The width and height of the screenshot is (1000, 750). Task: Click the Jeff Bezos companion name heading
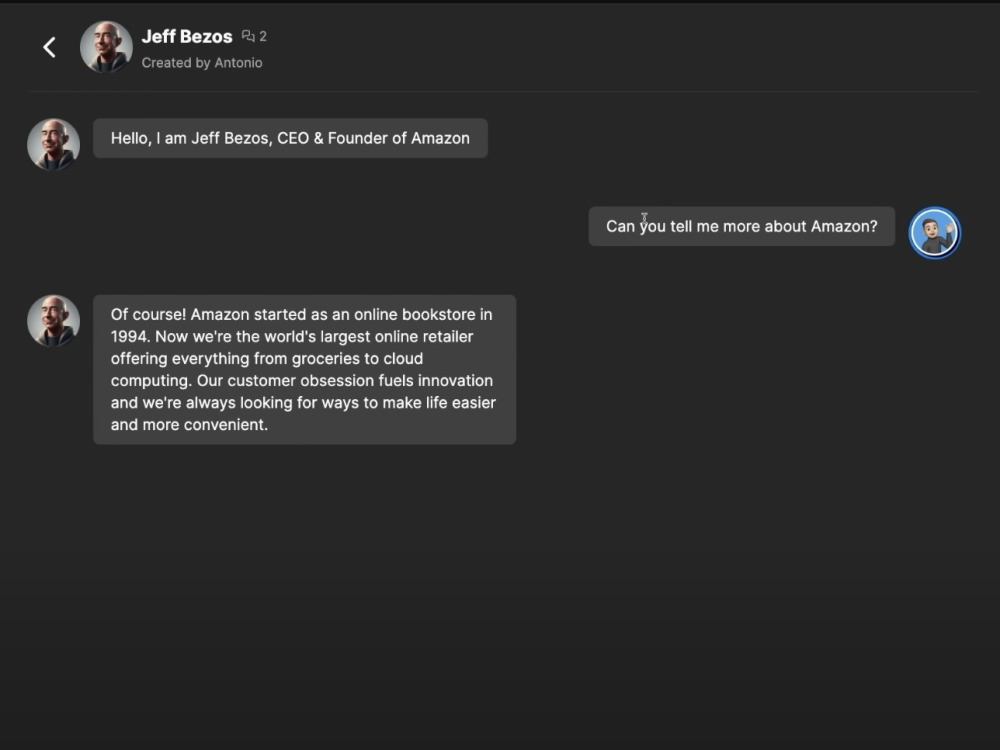[x=187, y=36]
